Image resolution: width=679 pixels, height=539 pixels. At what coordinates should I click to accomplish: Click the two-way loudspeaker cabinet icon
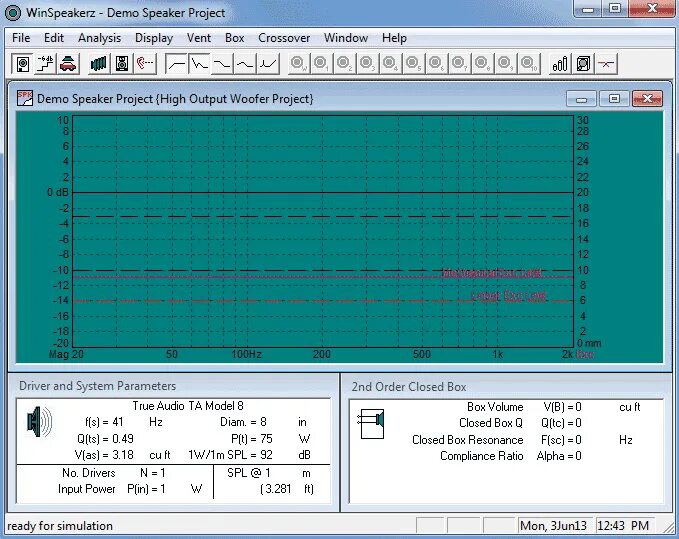[x=122, y=64]
